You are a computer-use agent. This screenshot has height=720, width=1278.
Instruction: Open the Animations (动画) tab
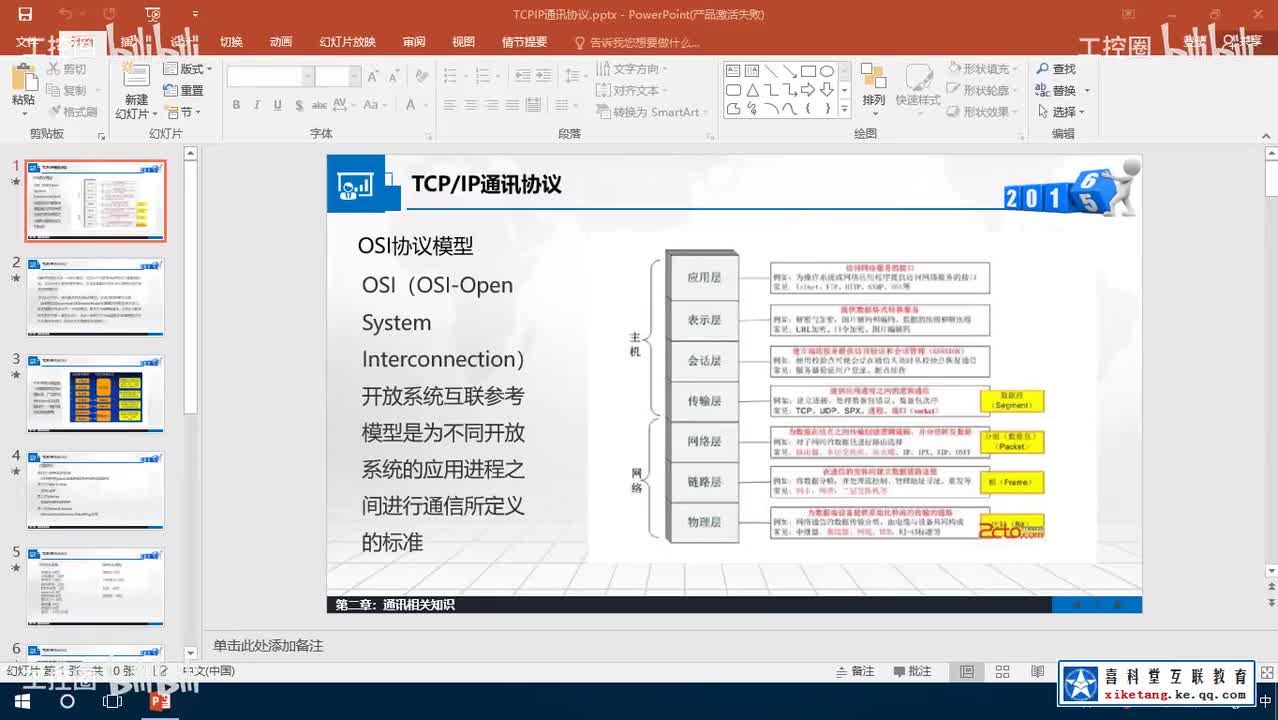click(x=281, y=42)
